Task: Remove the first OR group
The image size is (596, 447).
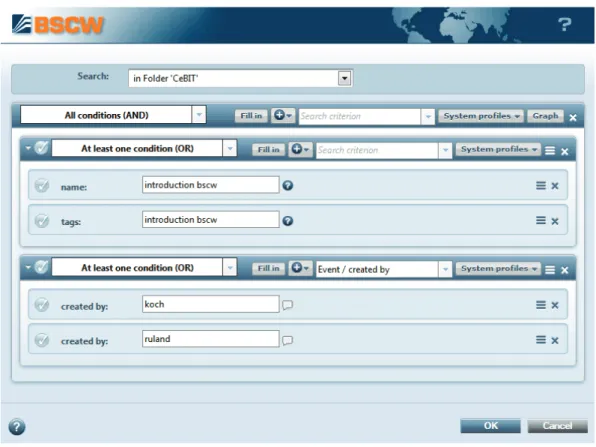Action: 565,152
